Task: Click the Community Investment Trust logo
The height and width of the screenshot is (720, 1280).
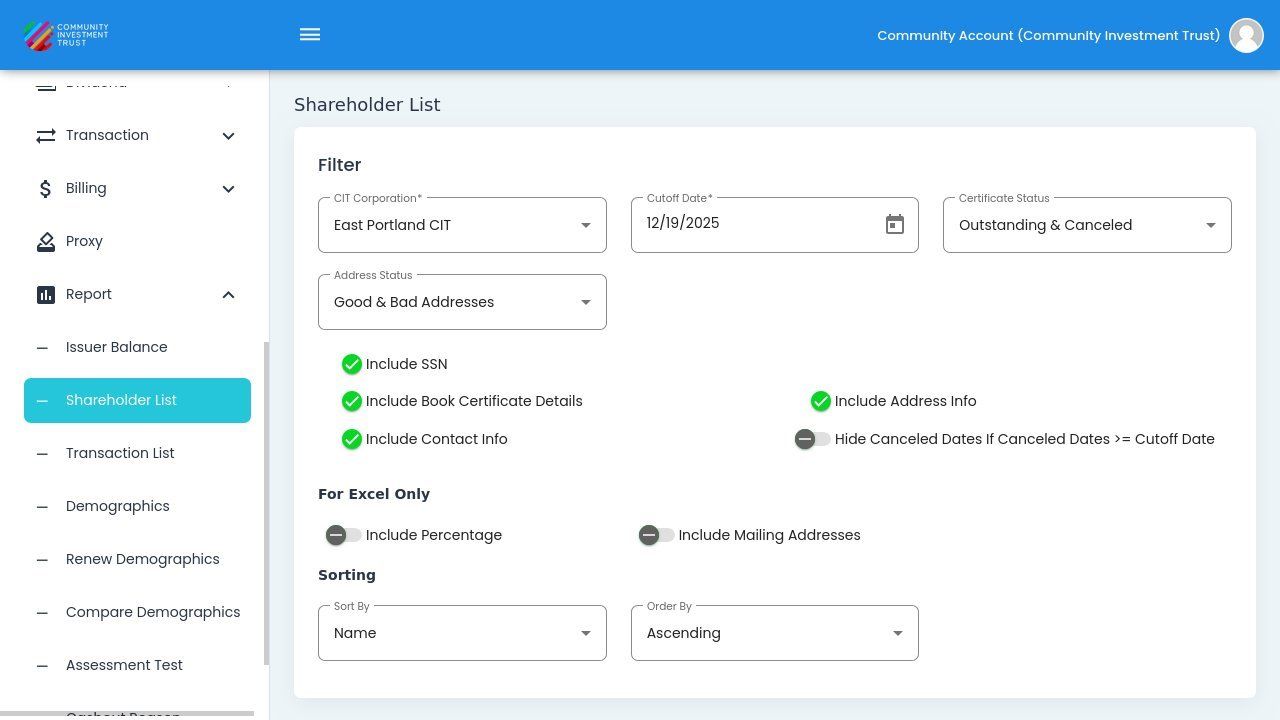Action: 66,35
